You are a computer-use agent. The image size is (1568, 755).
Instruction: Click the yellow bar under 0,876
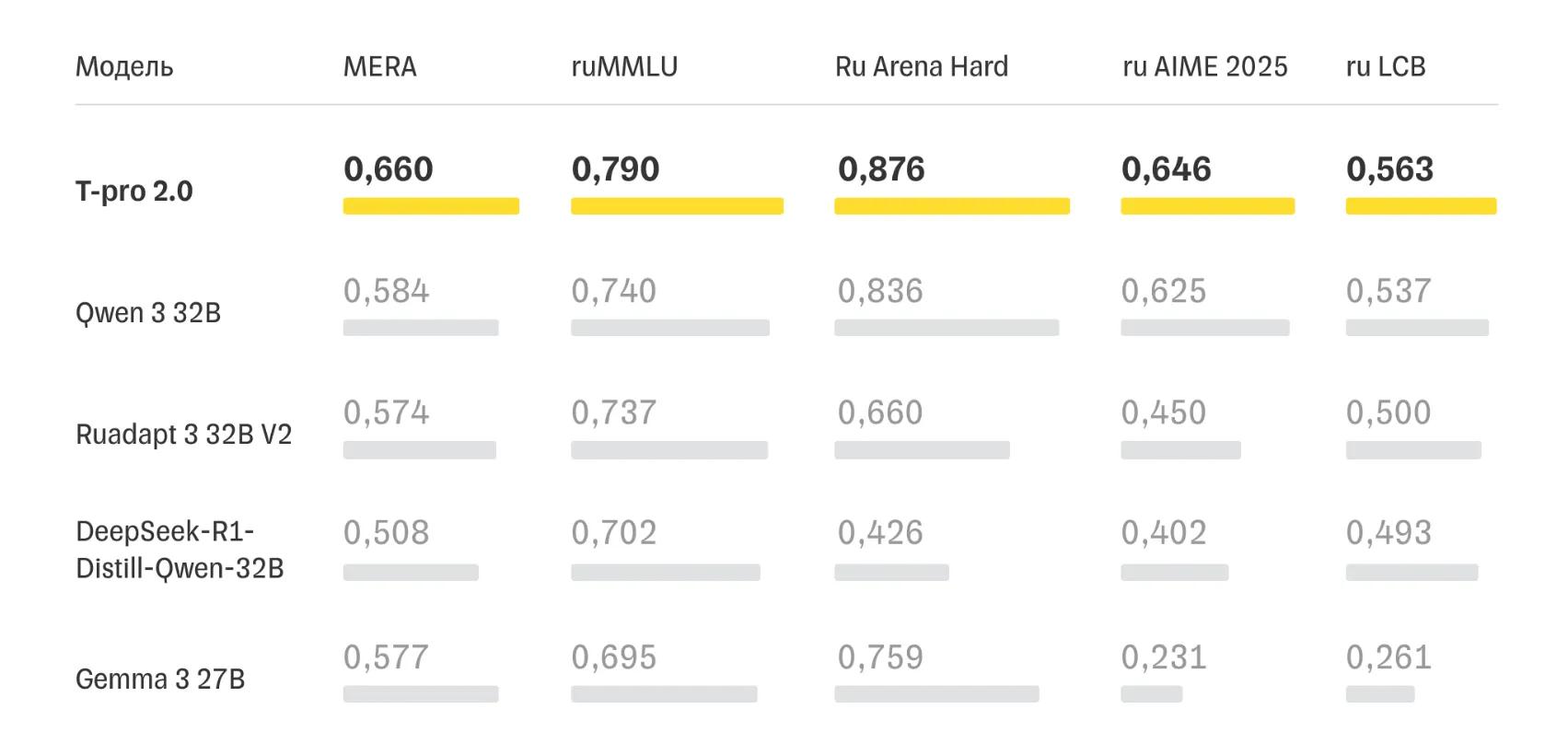pyautogui.click(x=952, y=206)
